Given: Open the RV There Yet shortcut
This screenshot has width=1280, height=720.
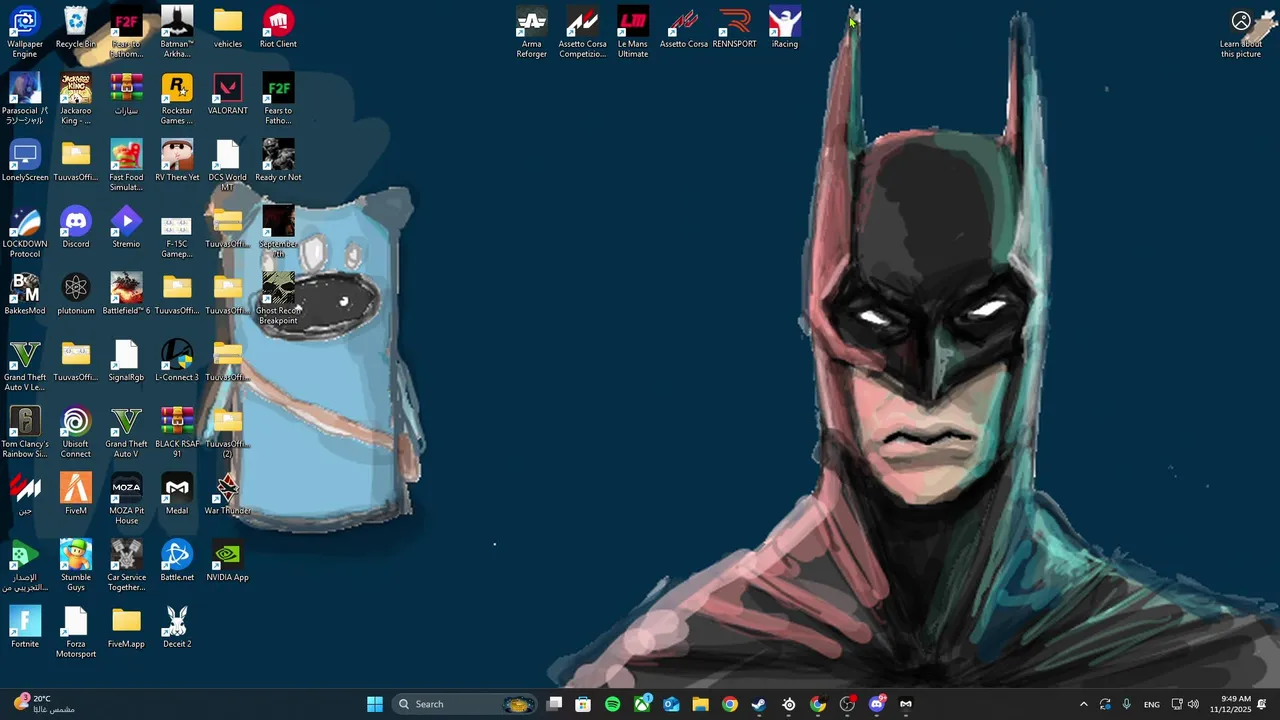Looking at the screenshot, I should pyautogui.click(x=177, y=161).
